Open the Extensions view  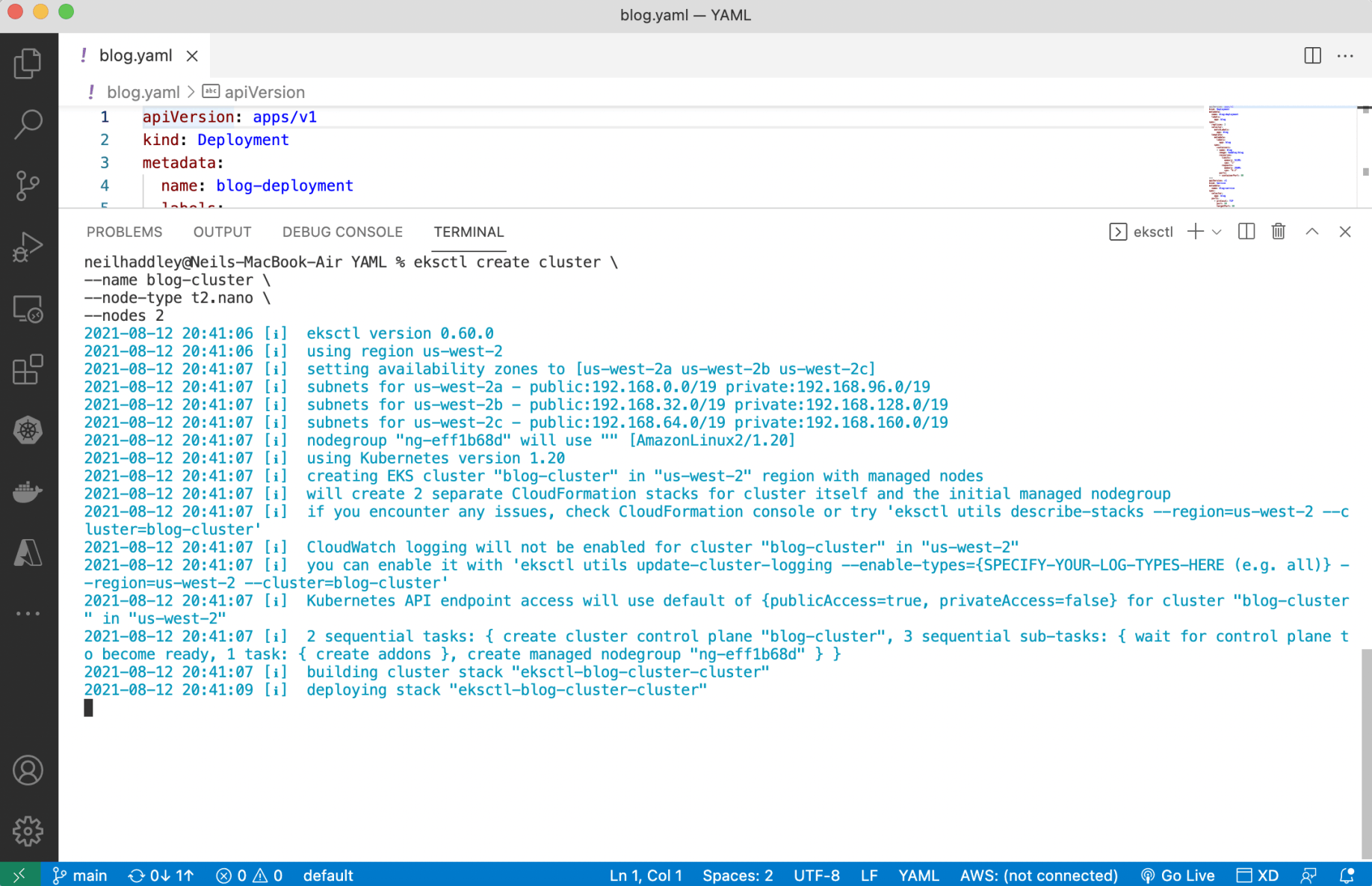click(28, 369)
